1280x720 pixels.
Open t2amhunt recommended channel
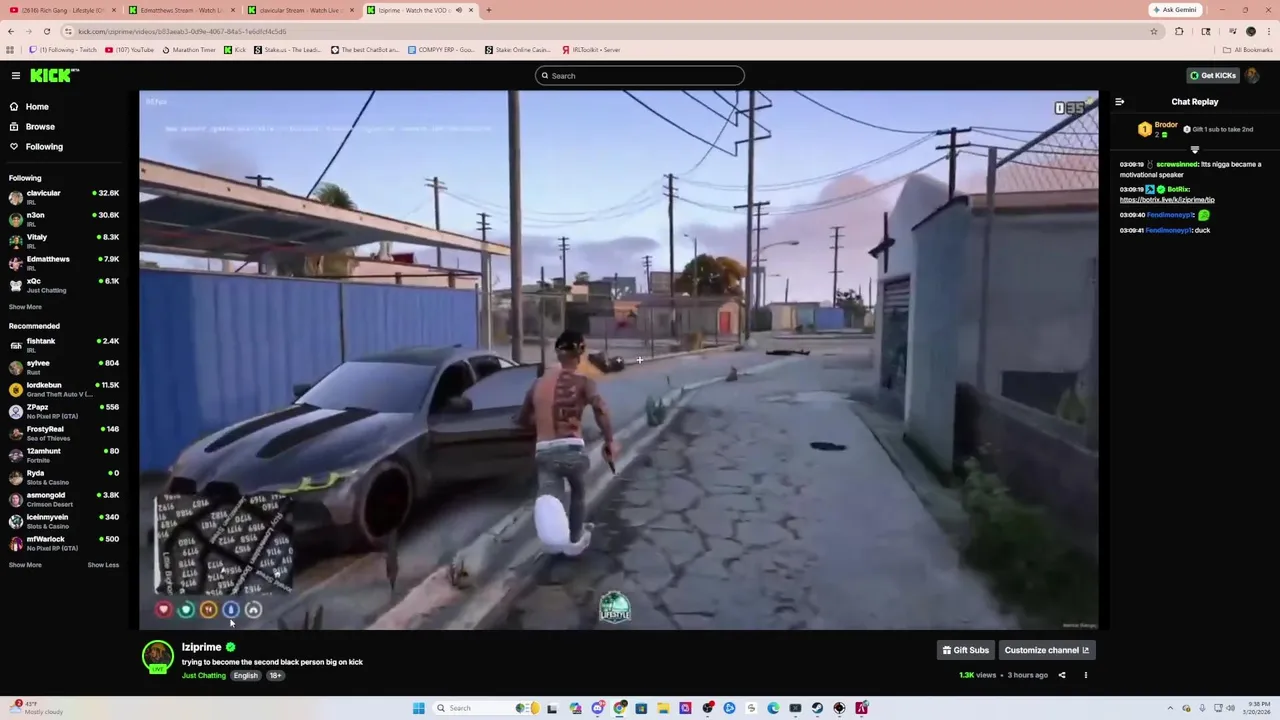[64, 455]
